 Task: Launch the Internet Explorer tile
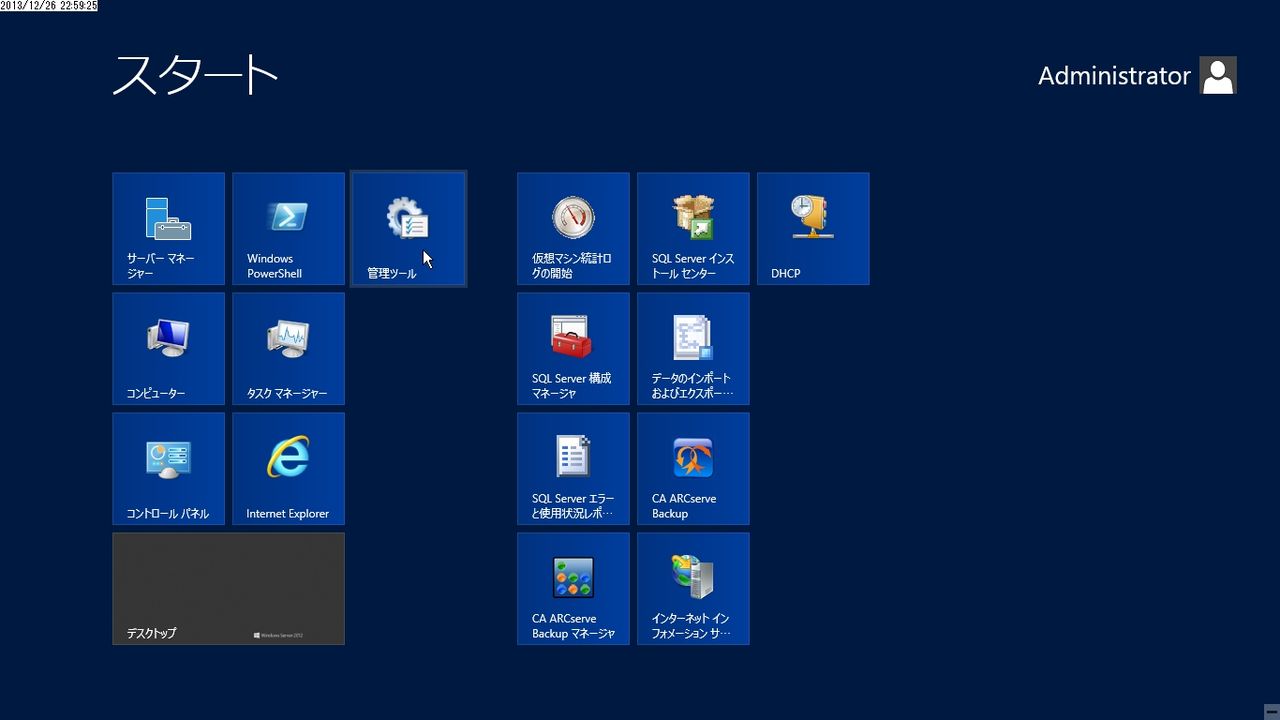289,469
